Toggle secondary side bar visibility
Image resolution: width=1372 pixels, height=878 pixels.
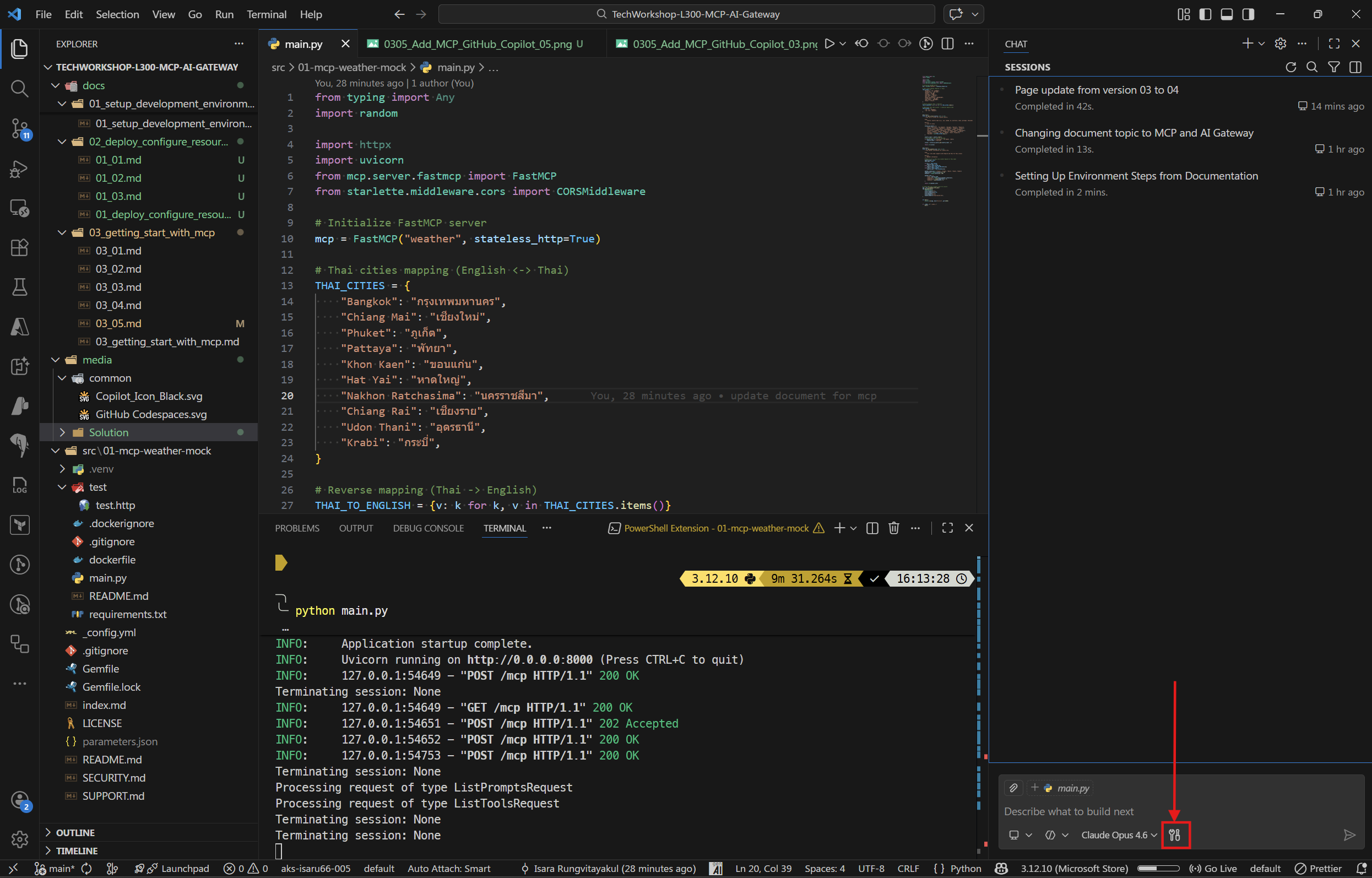pos(1248,14)
